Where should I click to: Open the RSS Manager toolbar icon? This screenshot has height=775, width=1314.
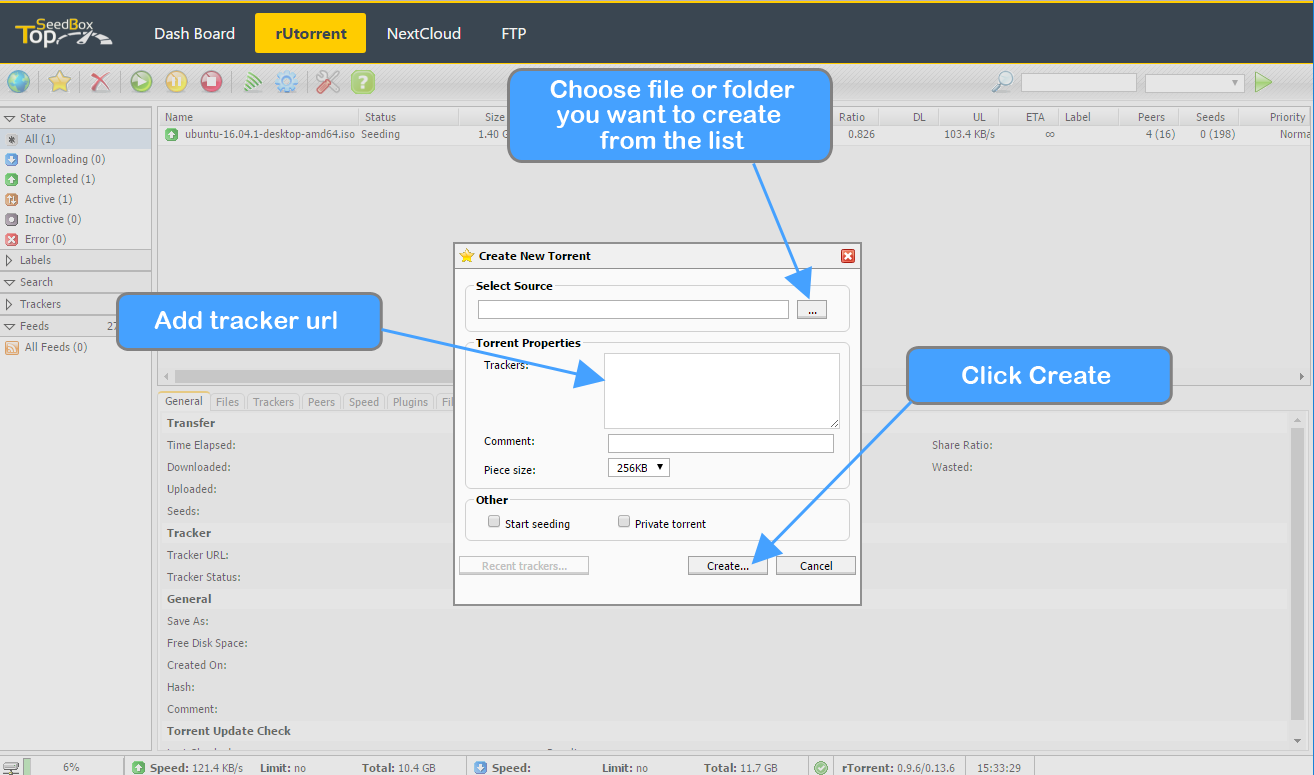pos(253,82)
